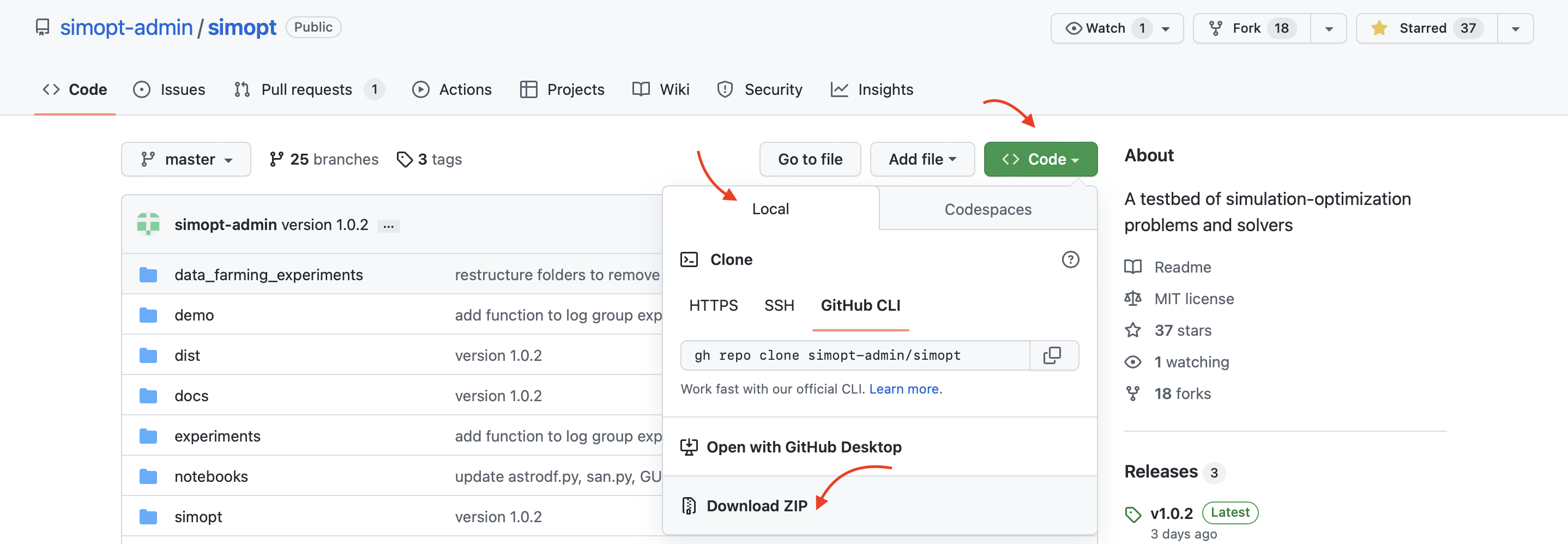This screenshot has height=544, width=1568.
Task: Click the dist folder icon
Action: [148, 355]
